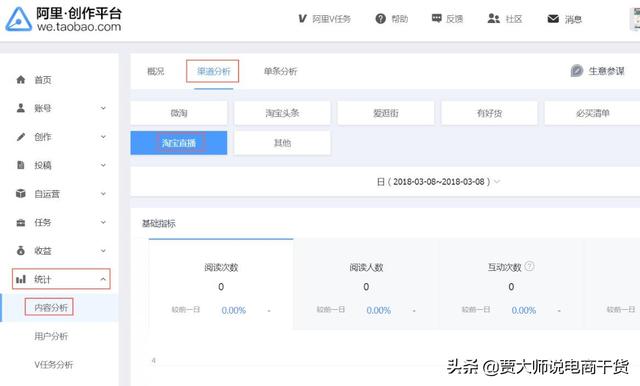Select the 淘宝直播 channel button
Viewport: 640px width, 386px height.
click(x=179, y=143)
